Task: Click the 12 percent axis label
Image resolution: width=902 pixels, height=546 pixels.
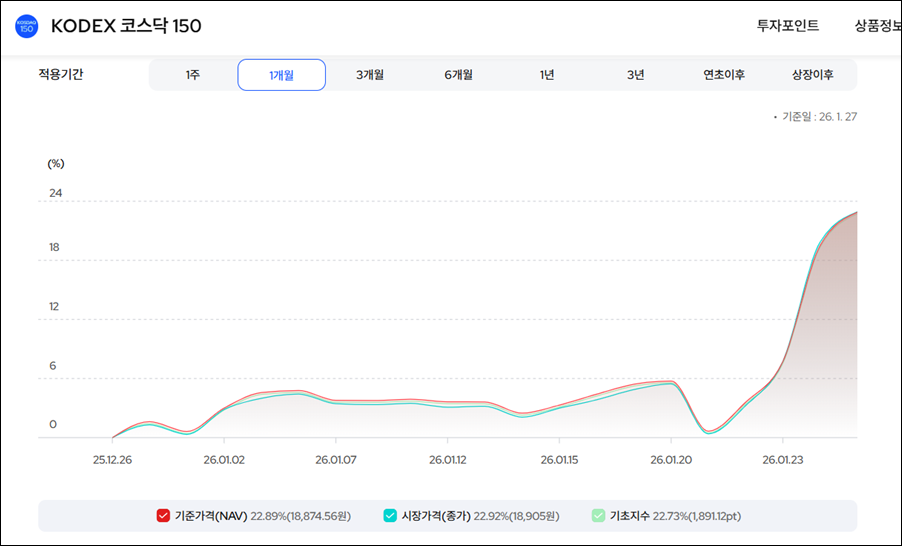Action: tap(54, 307)
